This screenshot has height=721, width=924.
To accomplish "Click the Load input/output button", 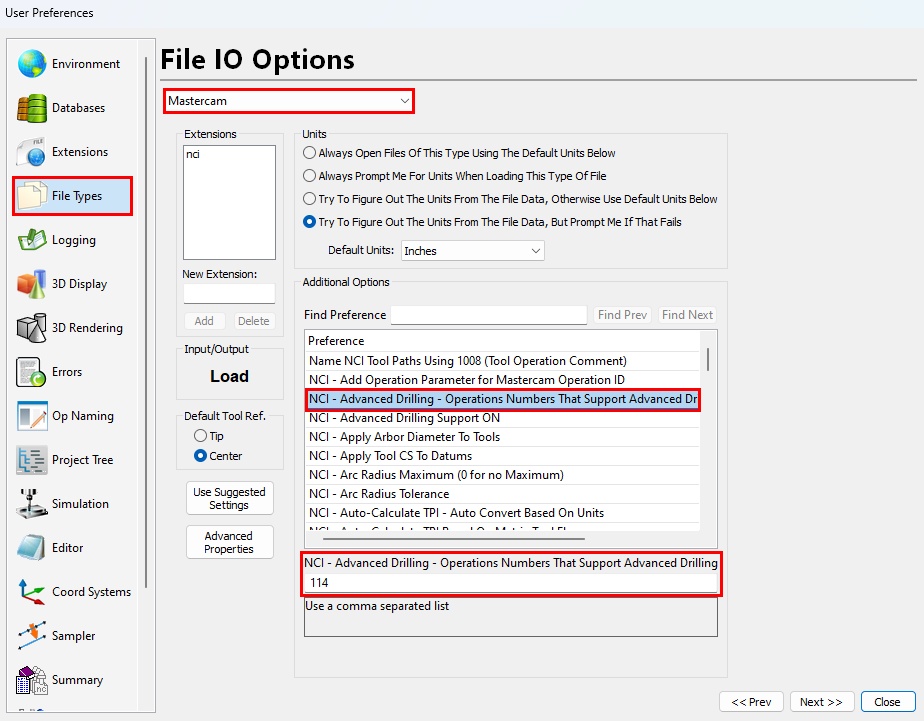I will (229, 376).
